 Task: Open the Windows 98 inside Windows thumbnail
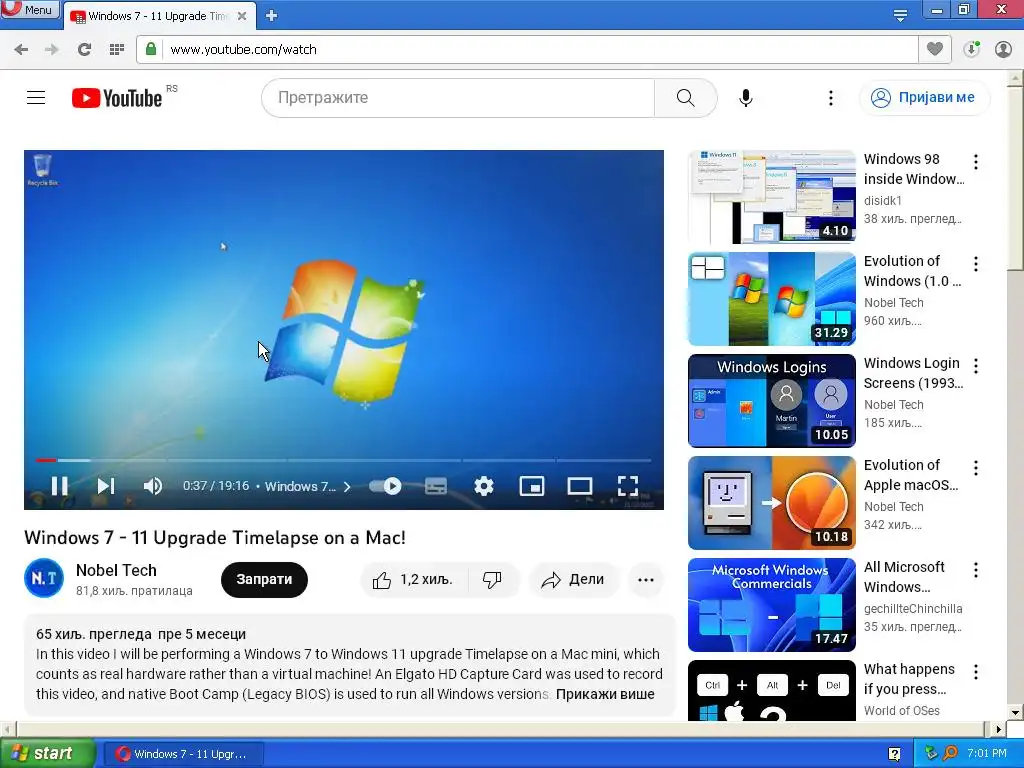(x=772, y=197)
